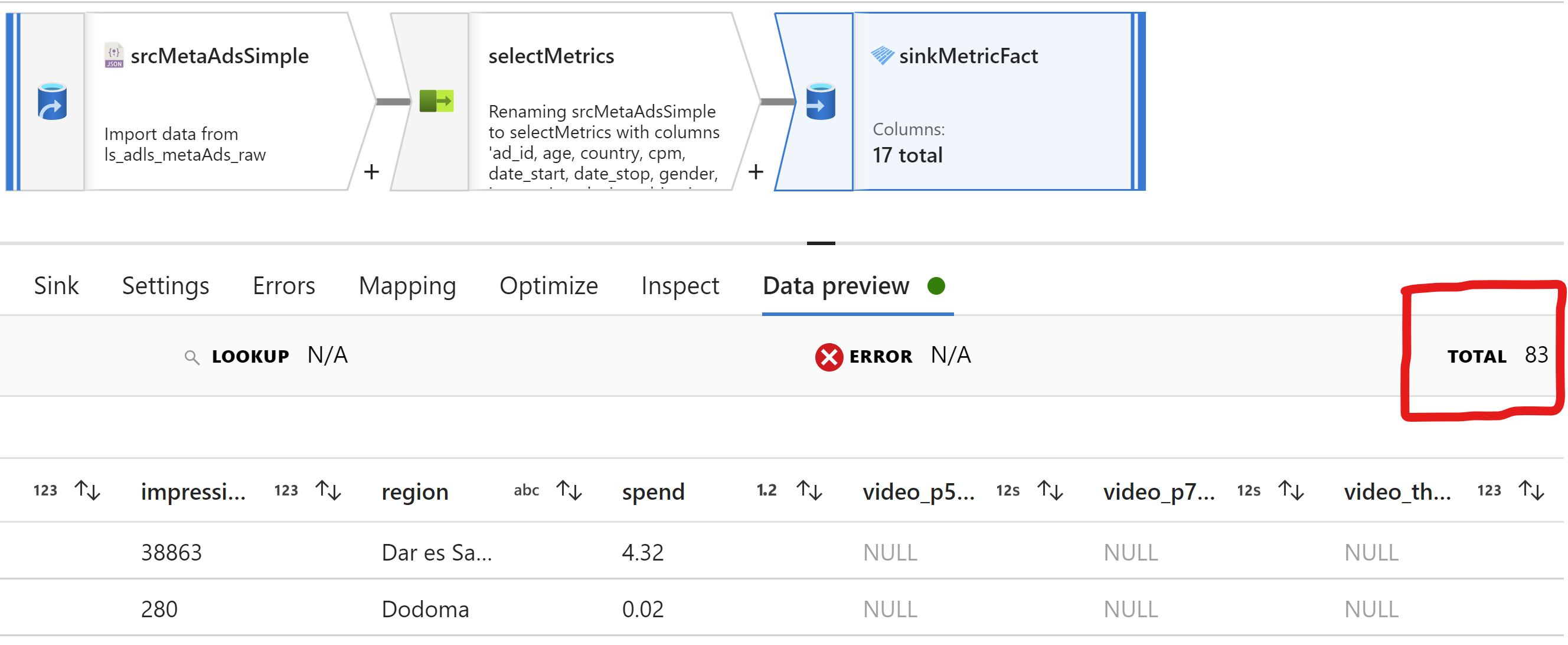The height and width of the screenshot is (645, 1568).
Task: Switch to the Mapping tab
Action: (x=407, y=286)
